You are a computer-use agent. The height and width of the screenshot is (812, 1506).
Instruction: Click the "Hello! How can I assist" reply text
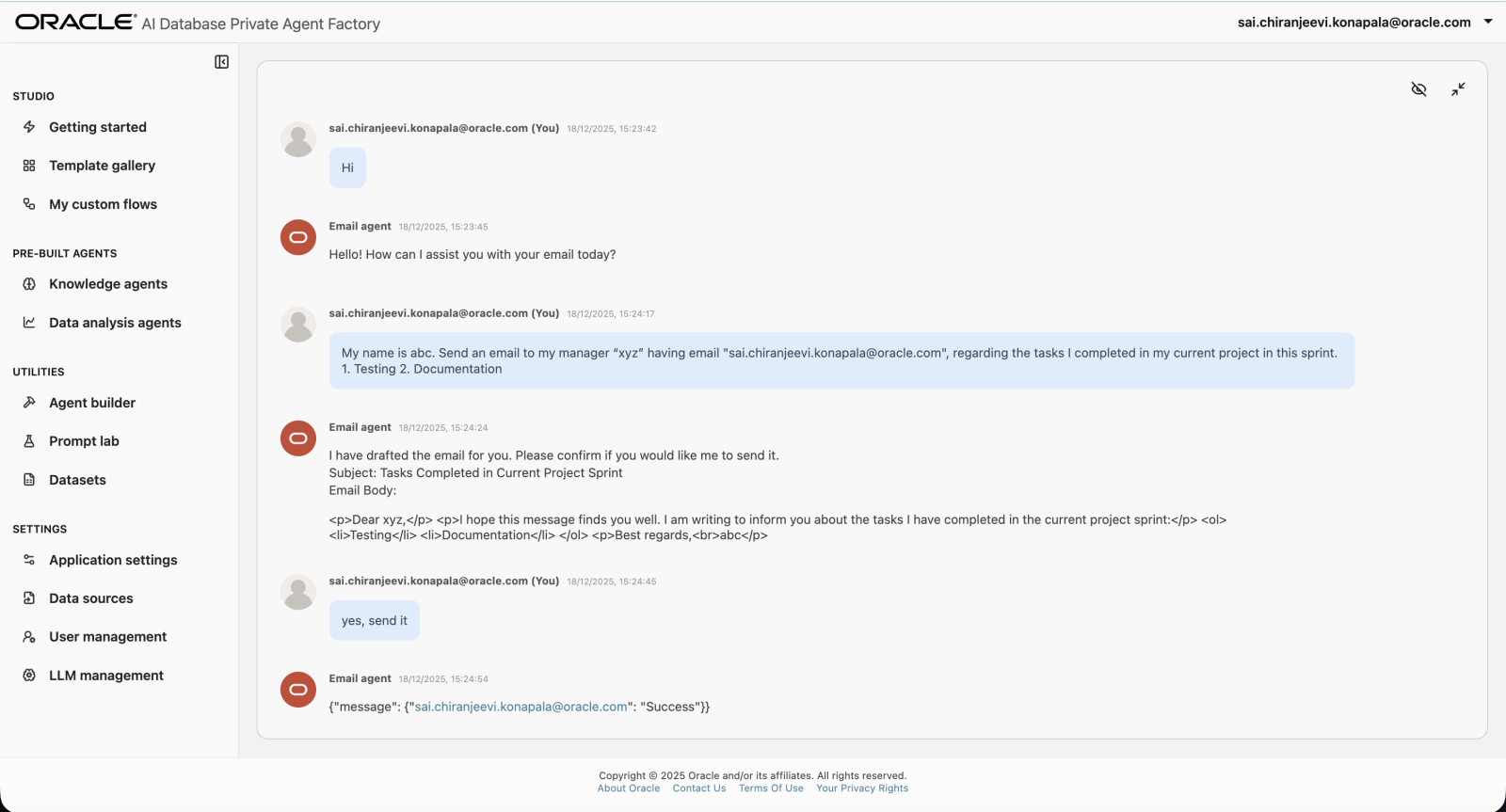coord(473,255)
